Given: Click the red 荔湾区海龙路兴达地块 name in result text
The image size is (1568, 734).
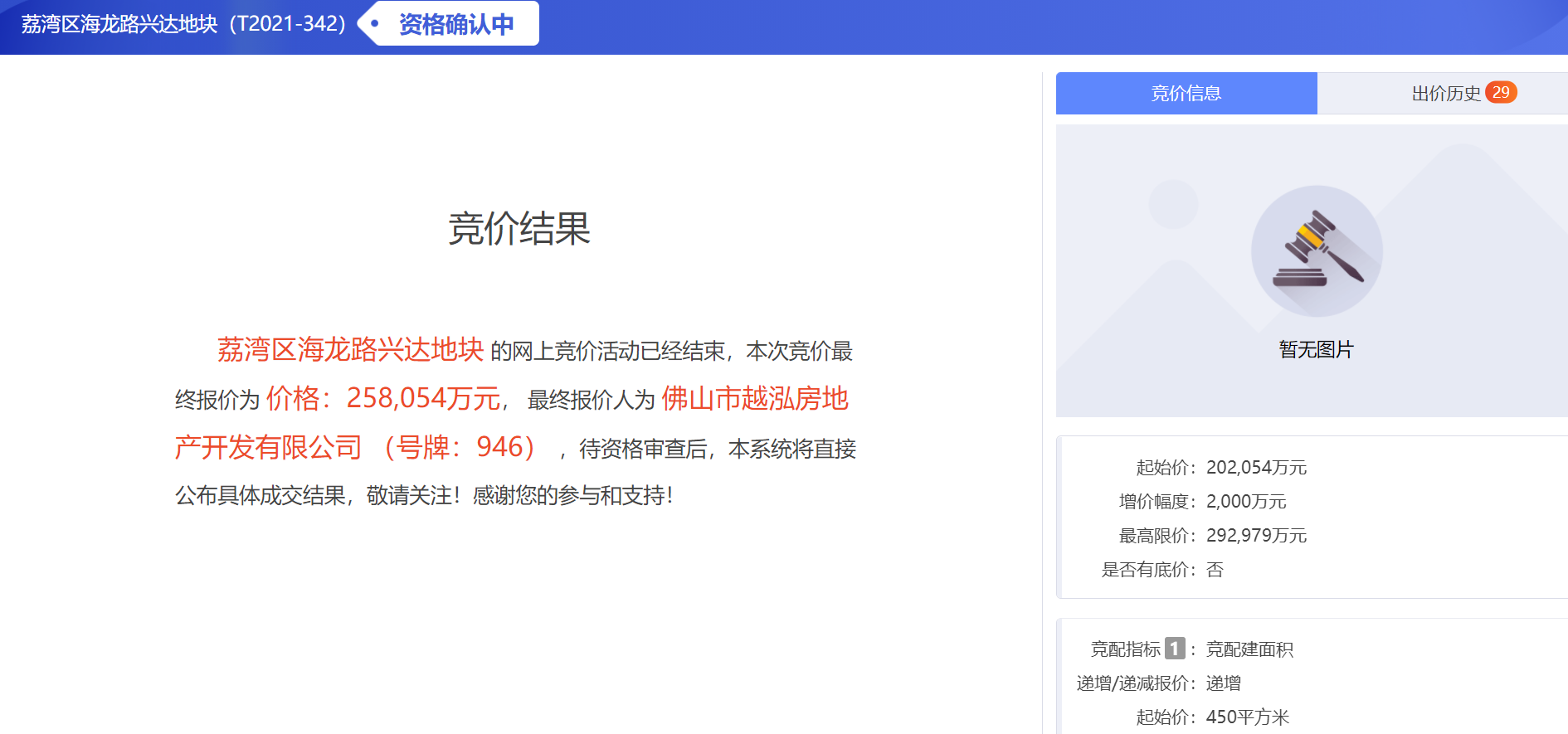Looking at the screenshot, I should coord(350,350).
